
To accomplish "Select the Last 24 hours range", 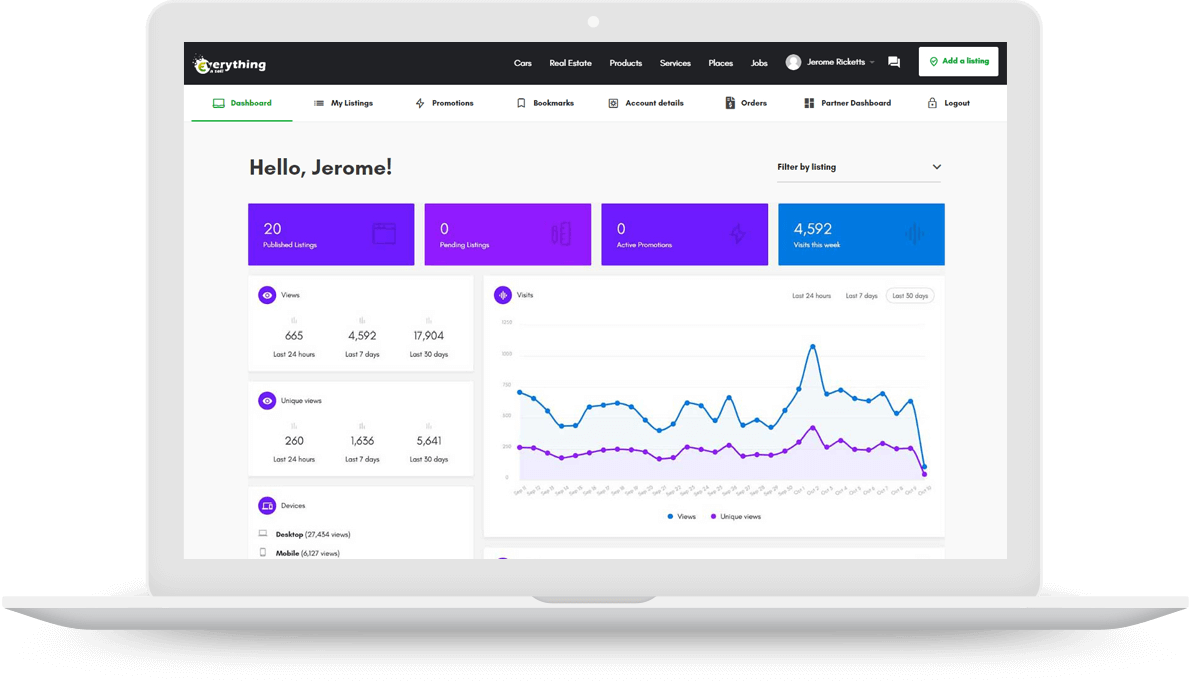I will (x=811, y=296).
